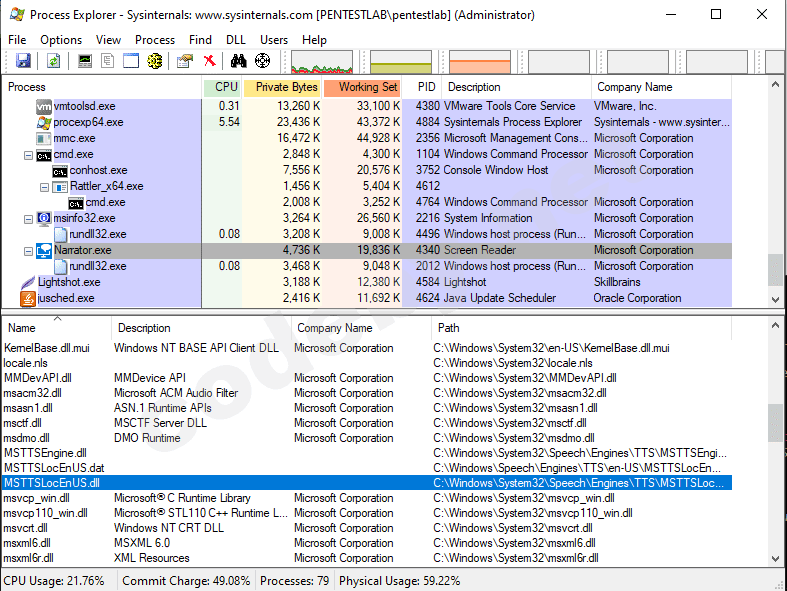Click process list scrollbar up arrow
787x591 pixels.
click(x=775, y=84)
